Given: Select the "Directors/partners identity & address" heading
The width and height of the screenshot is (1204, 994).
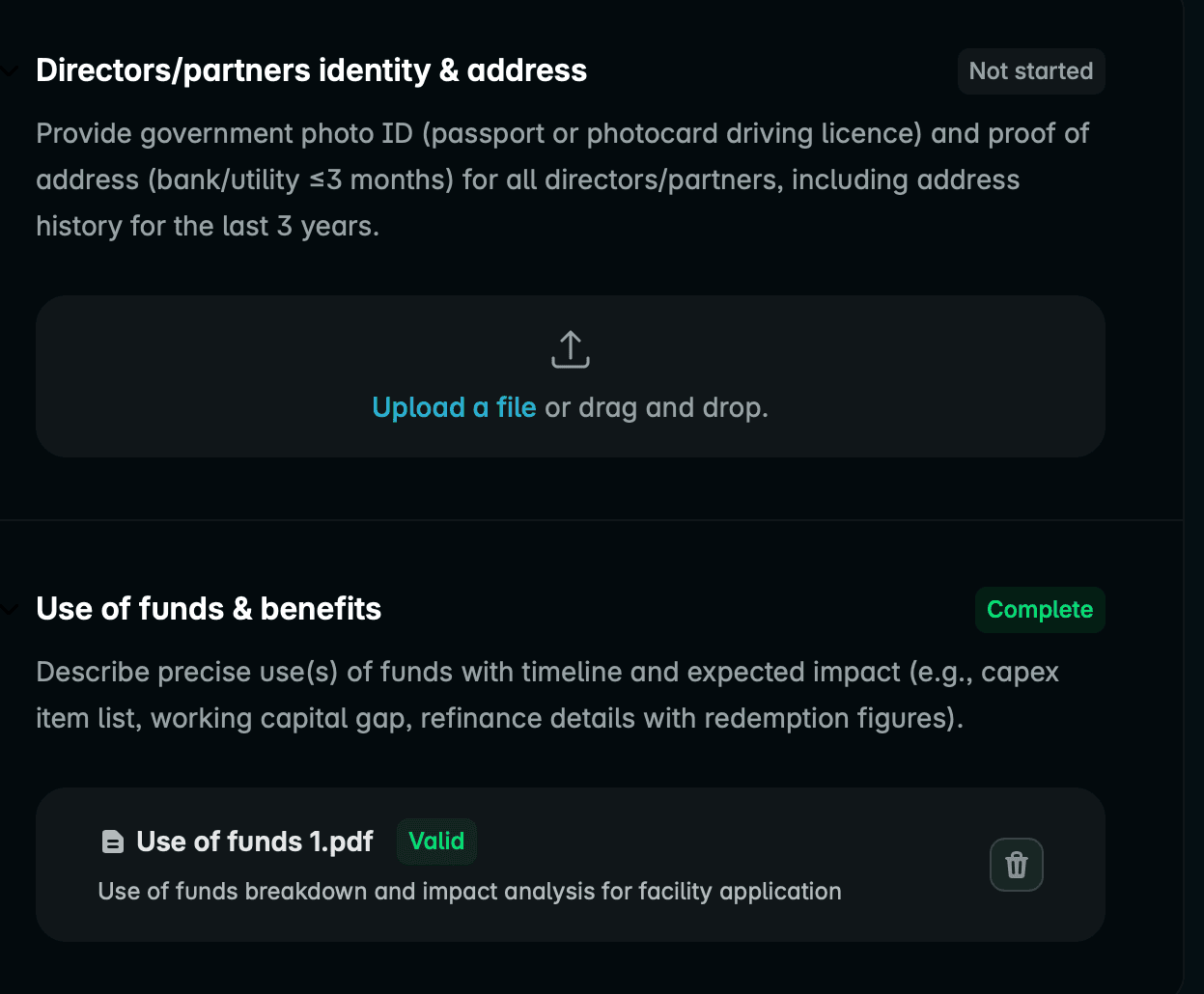Looking at the screenshot, I should [x=311, y=70].
